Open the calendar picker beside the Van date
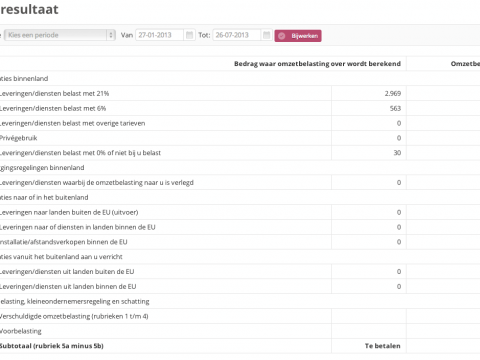Image resolution: width=480 pixels, height=360 pixels. point(189,35)
